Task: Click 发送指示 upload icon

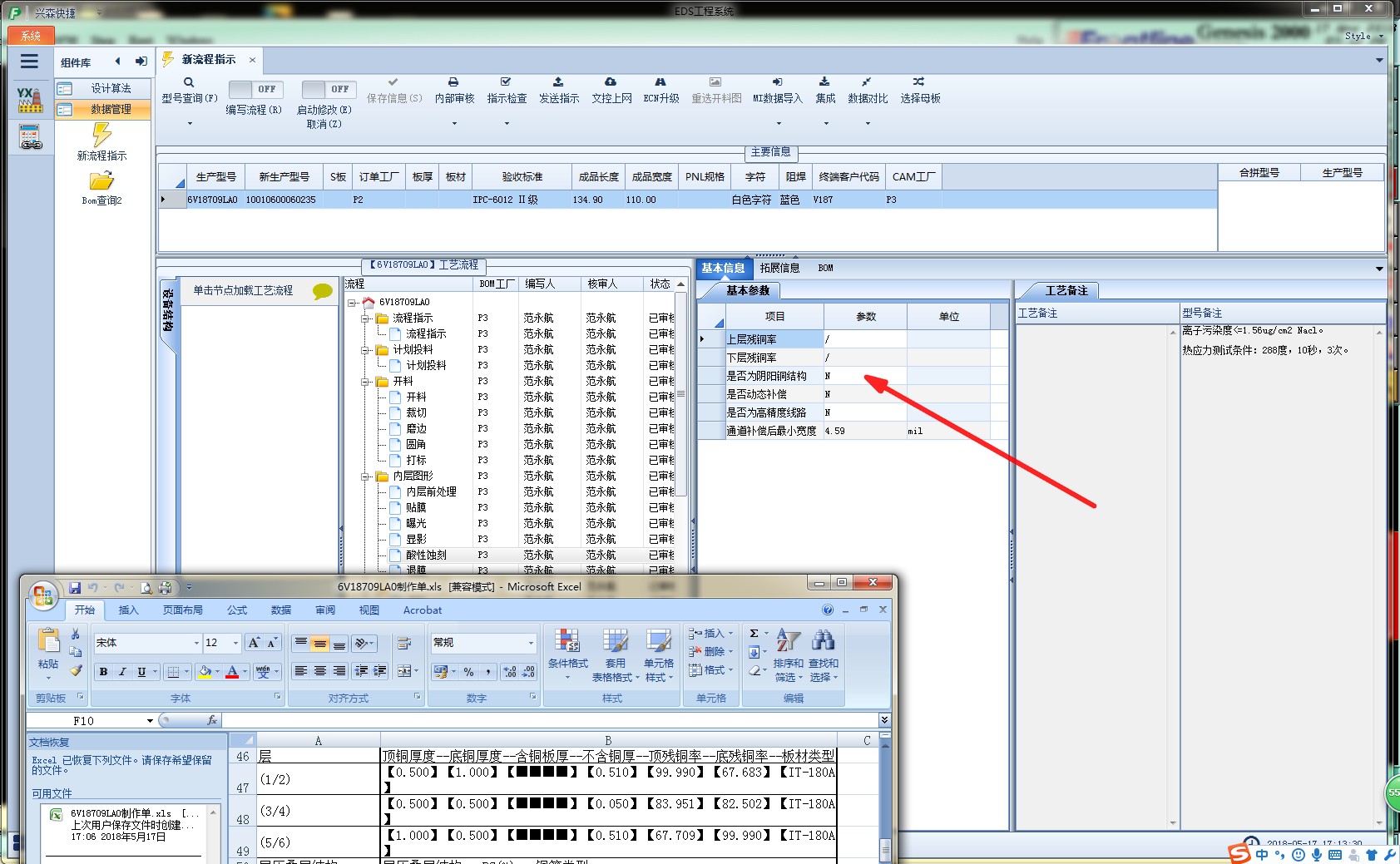Action: click(x=558, y=82)
